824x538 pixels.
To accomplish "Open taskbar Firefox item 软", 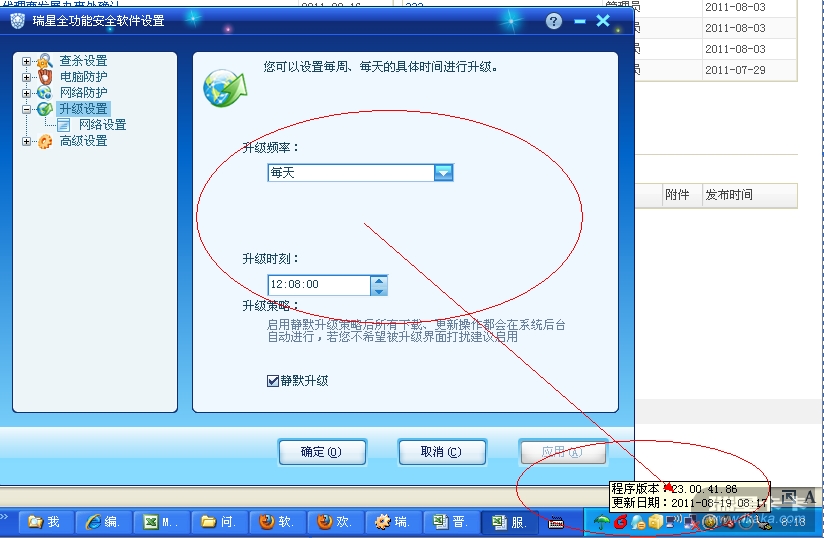I will (x=276, y=522).
